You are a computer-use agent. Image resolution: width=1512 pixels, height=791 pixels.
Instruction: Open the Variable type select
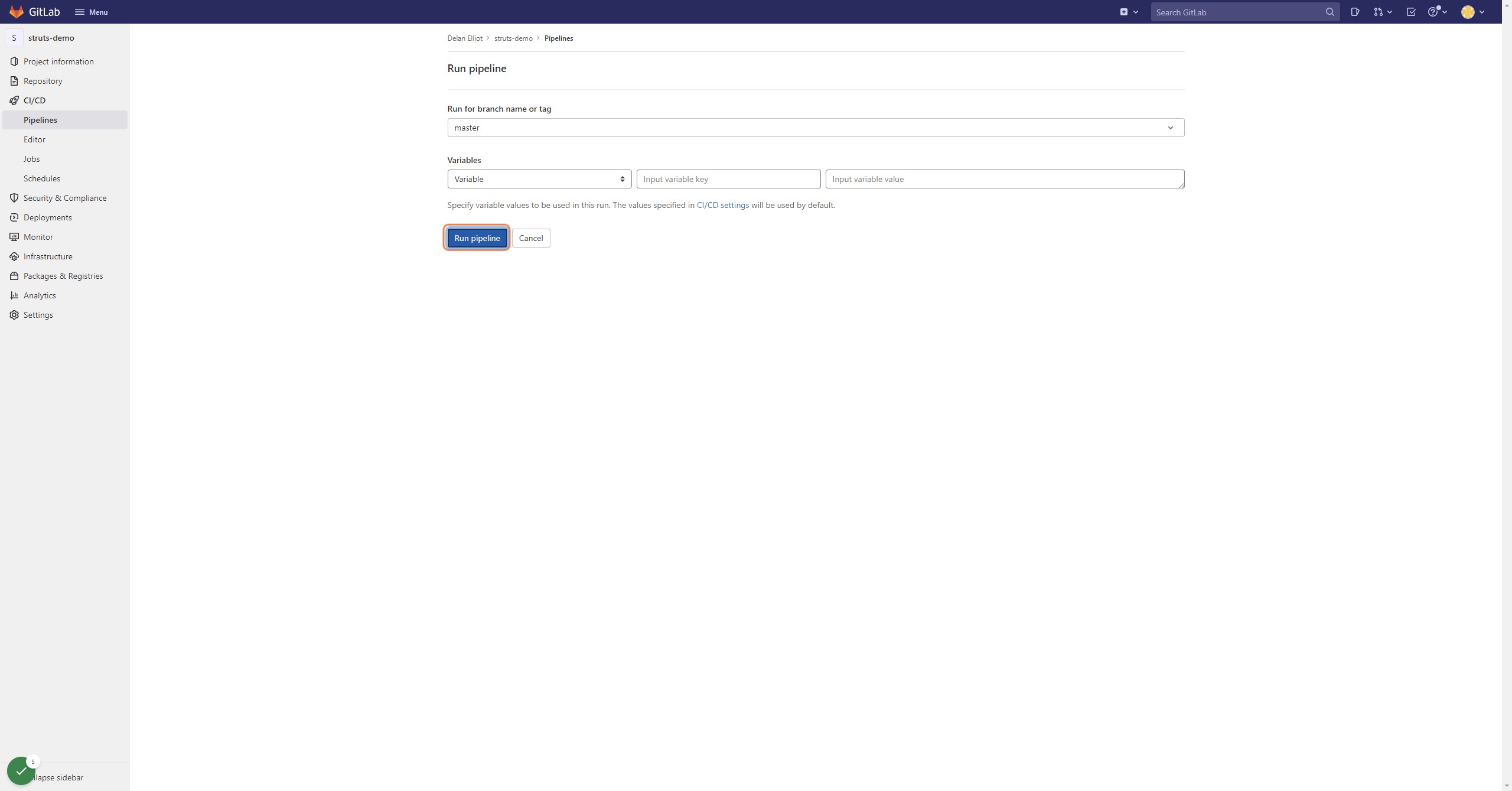[x=539, y=179]
